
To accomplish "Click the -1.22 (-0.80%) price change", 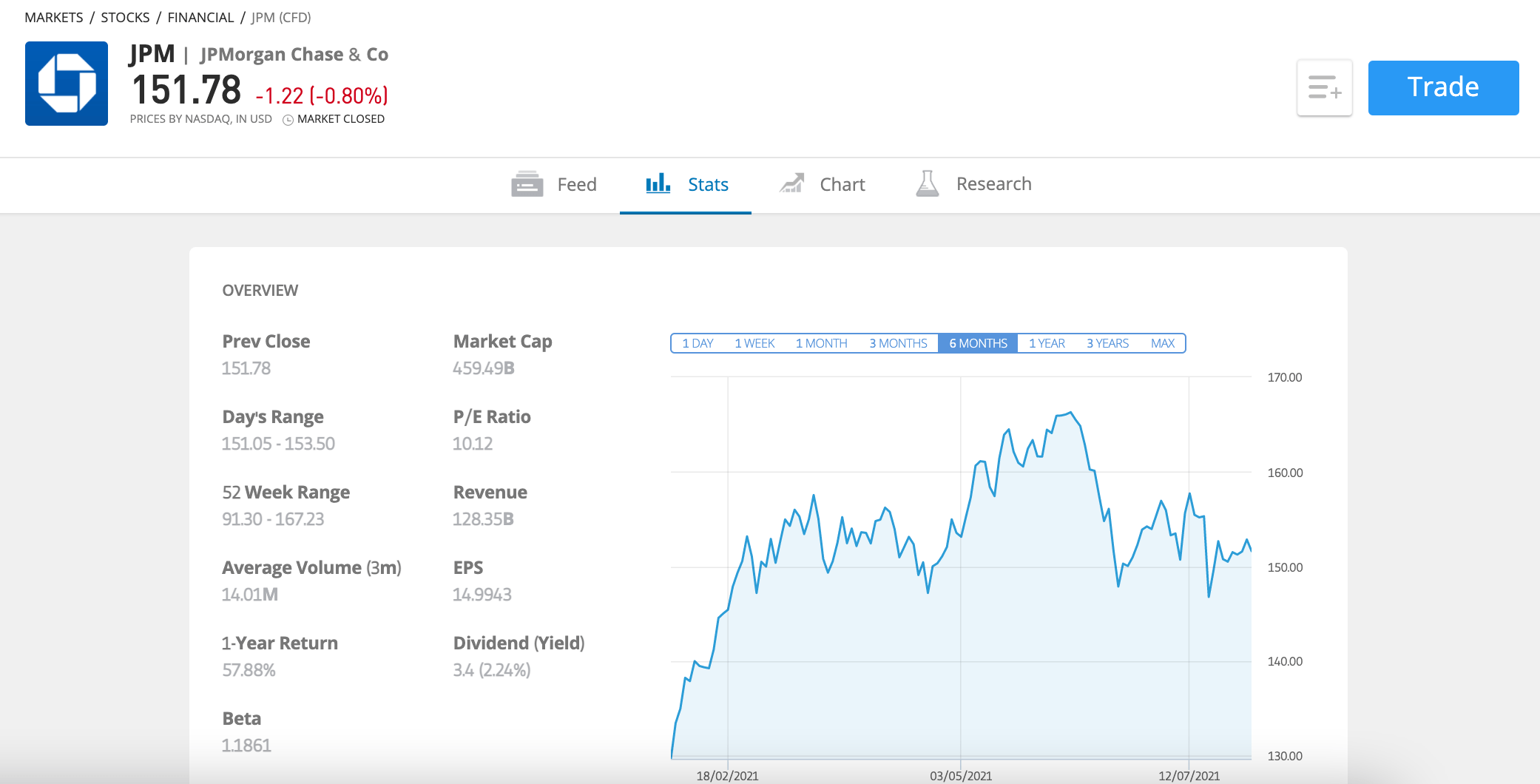I will pyautogui.click(x=322, y=95).
